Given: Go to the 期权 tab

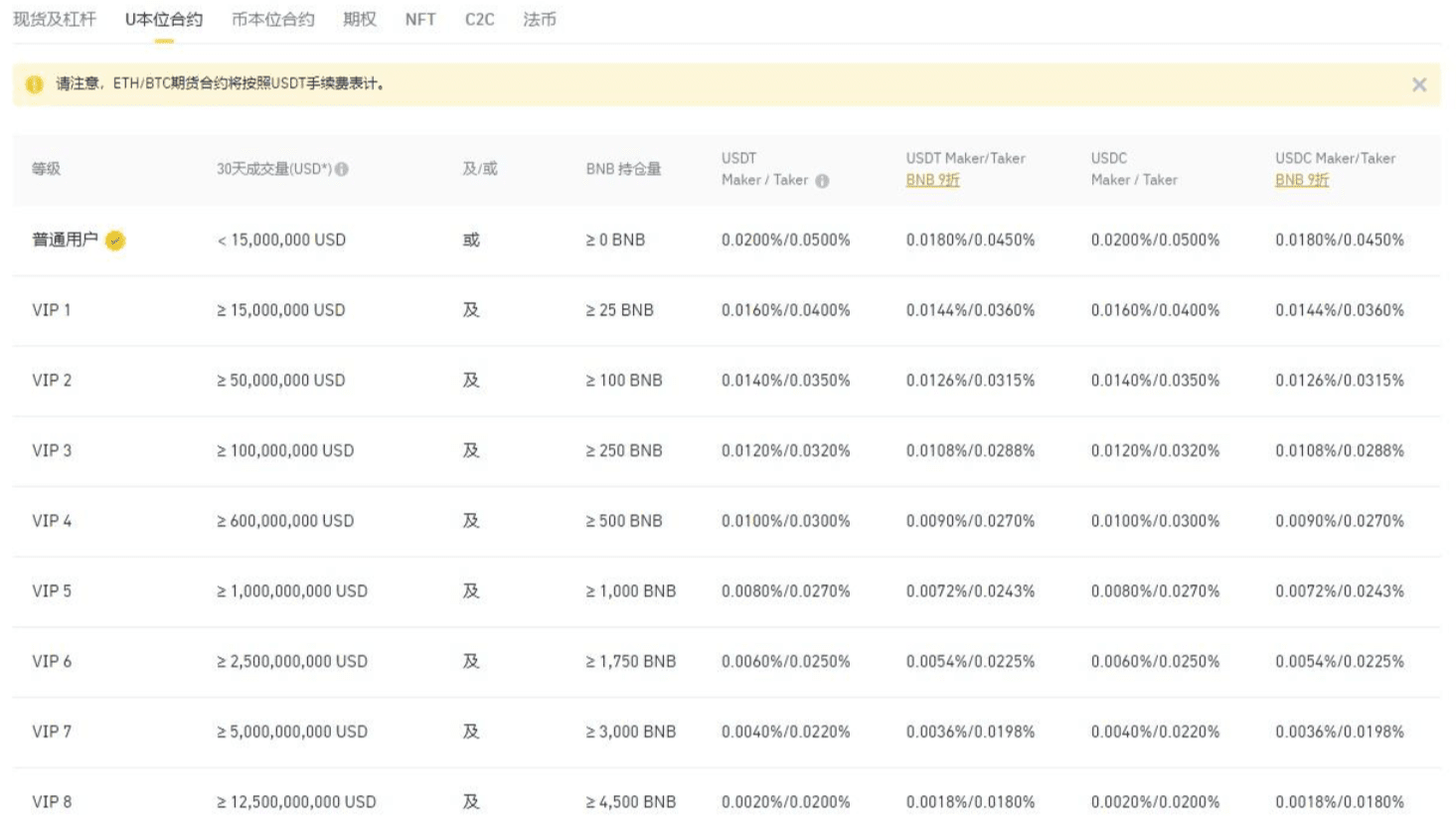Looking at the screenshot, I should click(x=360, y=20).
